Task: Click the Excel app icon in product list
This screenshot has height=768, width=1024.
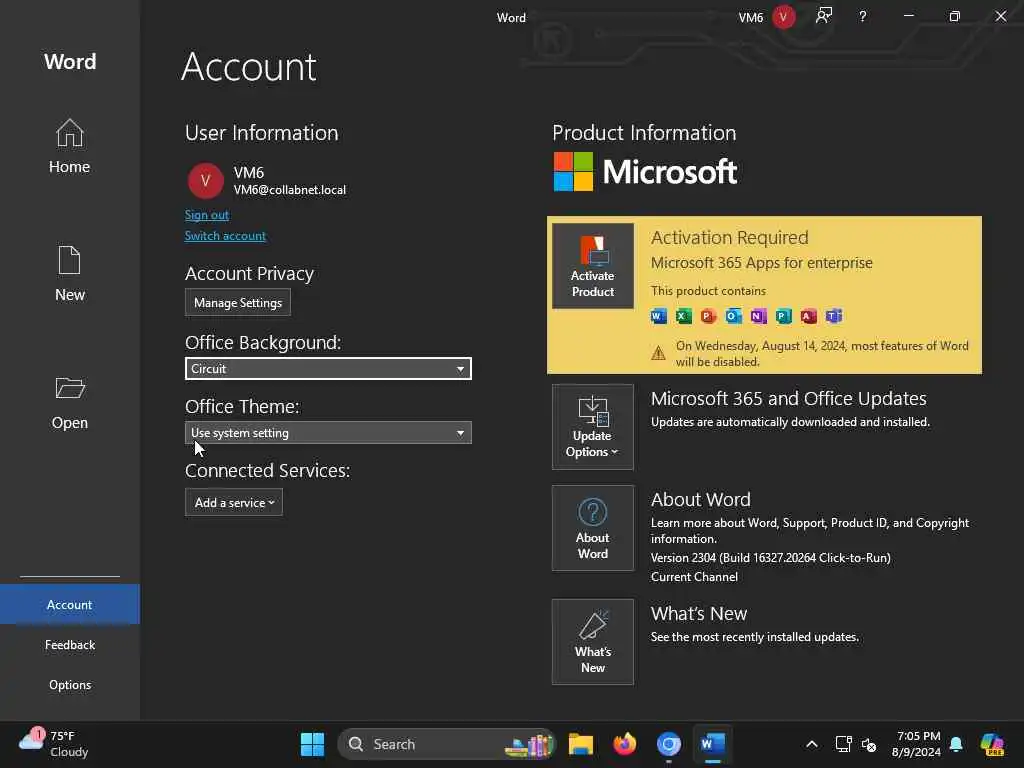Action: 684,316
